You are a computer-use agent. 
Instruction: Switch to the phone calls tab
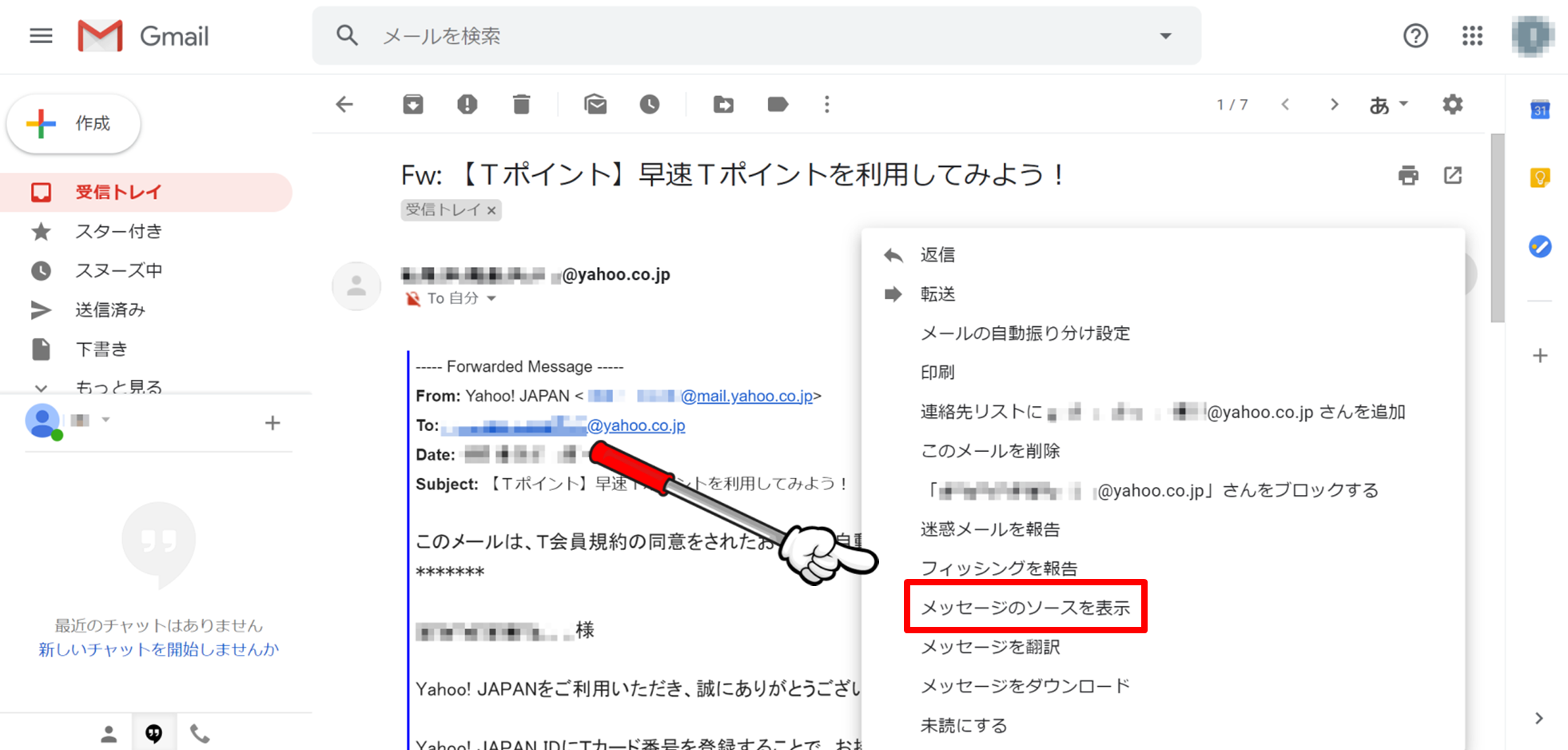click(x=200, y=733)
